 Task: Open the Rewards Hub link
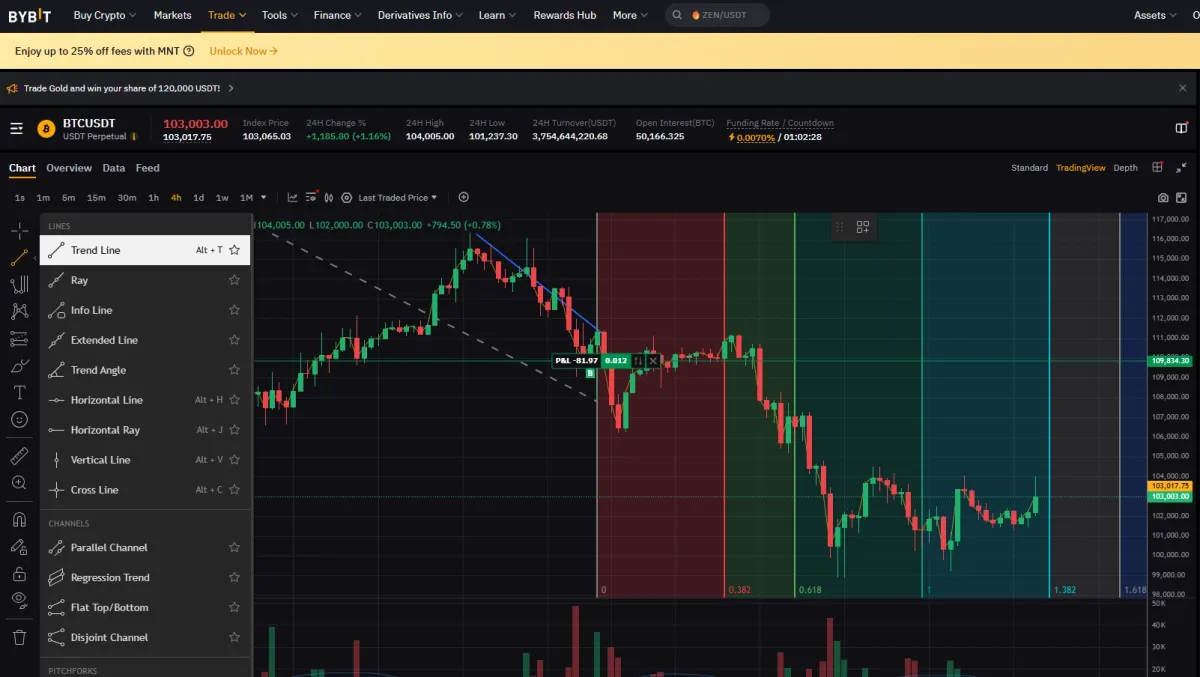565,15
